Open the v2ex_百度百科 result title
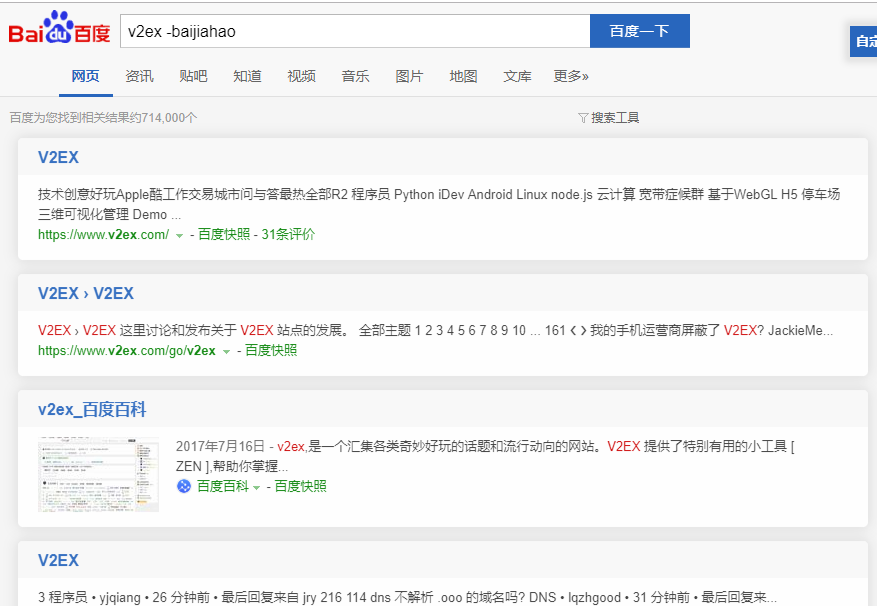Viewport: 877px width, 606px height. point(92,410)
